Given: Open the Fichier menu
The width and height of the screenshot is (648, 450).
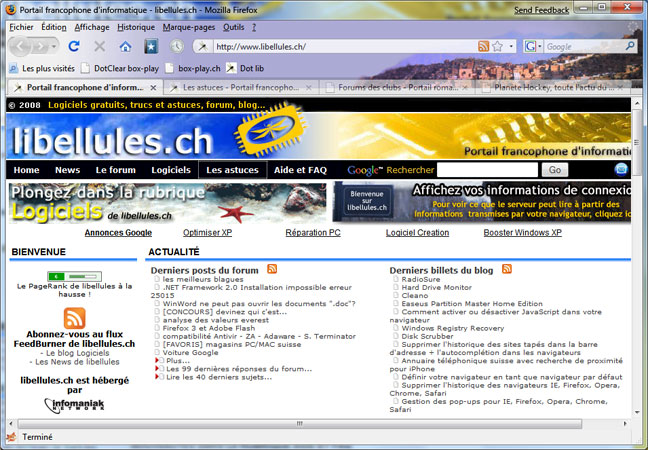Looking at the screenshot, I should point(21,27).
